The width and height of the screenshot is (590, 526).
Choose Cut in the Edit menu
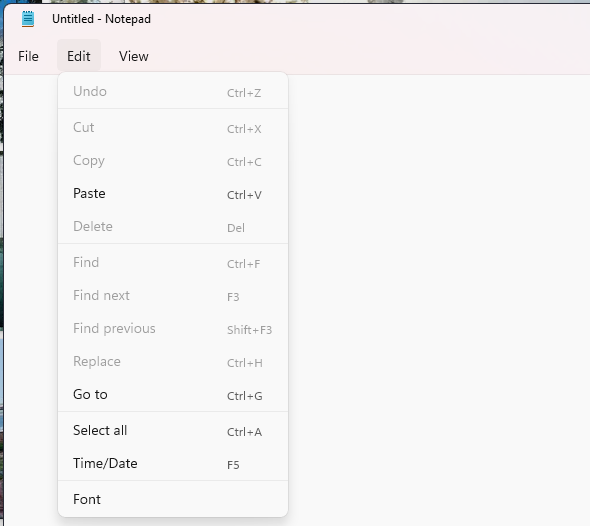173,128
